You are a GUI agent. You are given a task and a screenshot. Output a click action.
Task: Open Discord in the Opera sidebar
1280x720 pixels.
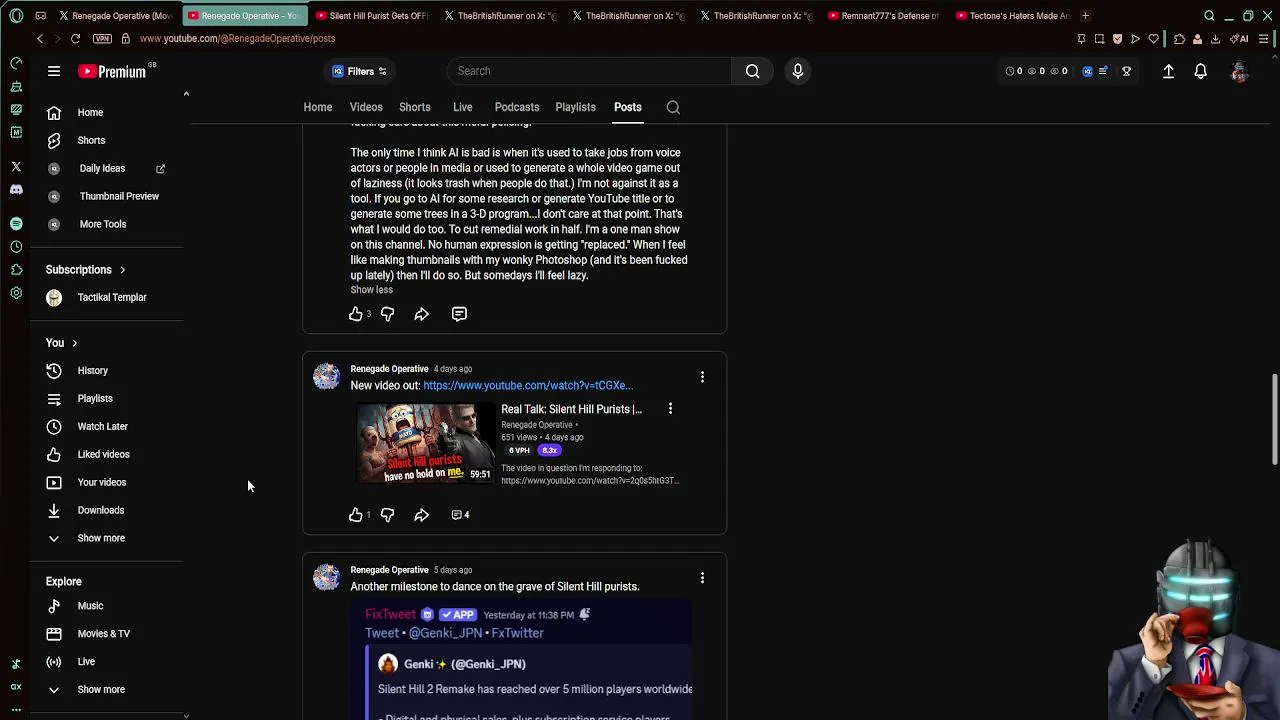(16, 190)
